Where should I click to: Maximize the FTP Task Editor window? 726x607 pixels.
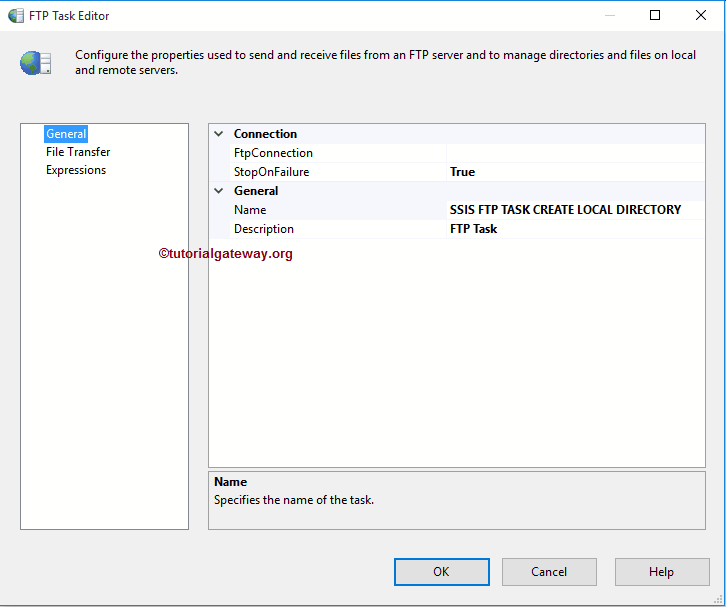655,15
